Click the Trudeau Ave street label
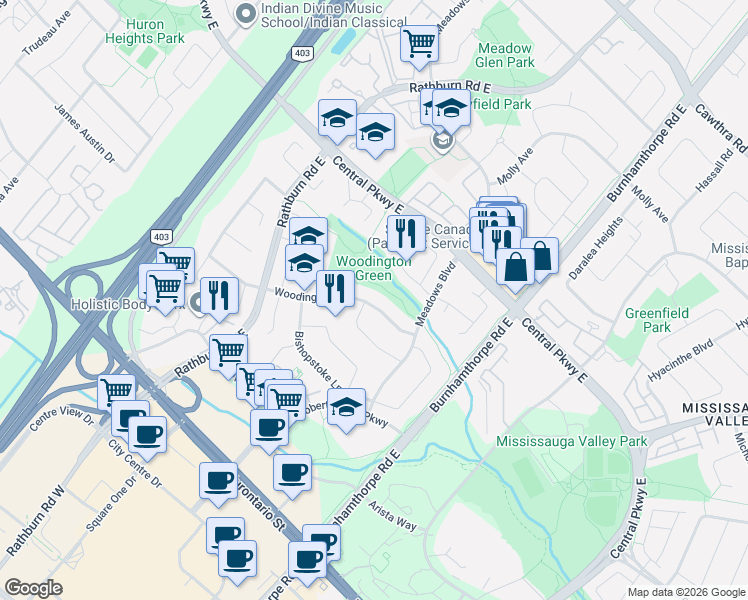Screen dimensions: 748x600 [x=46, y=32]
